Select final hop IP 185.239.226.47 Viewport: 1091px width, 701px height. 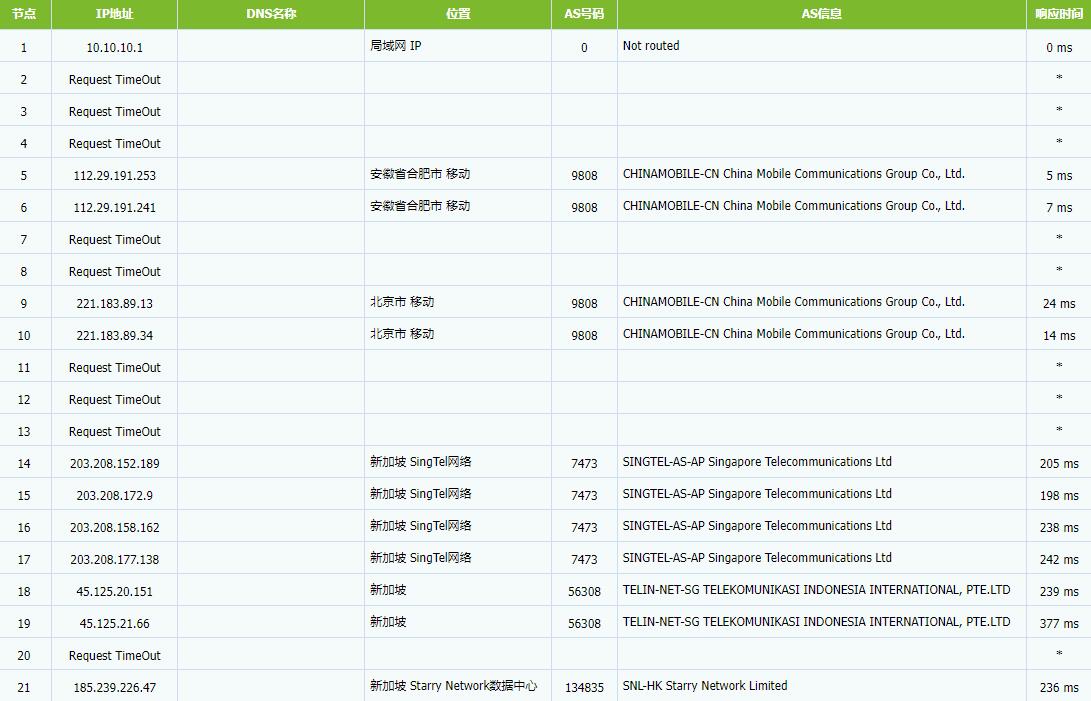(114, 688)
